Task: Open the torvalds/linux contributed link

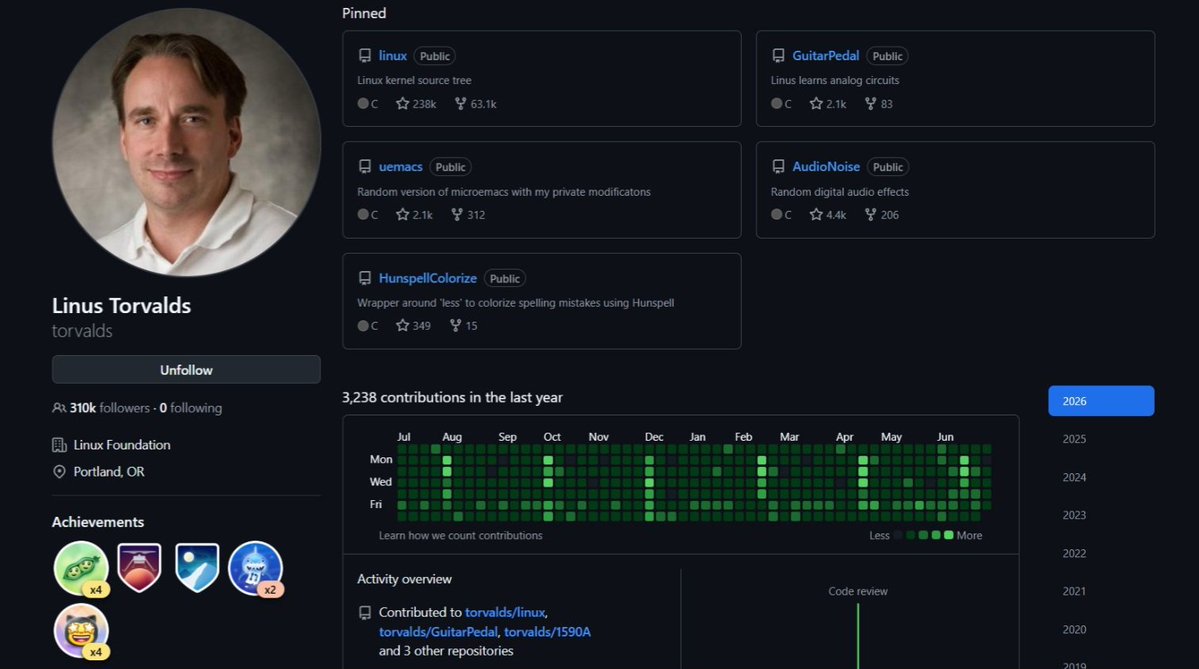Action: pyautogui.click(x=505, y=612)
